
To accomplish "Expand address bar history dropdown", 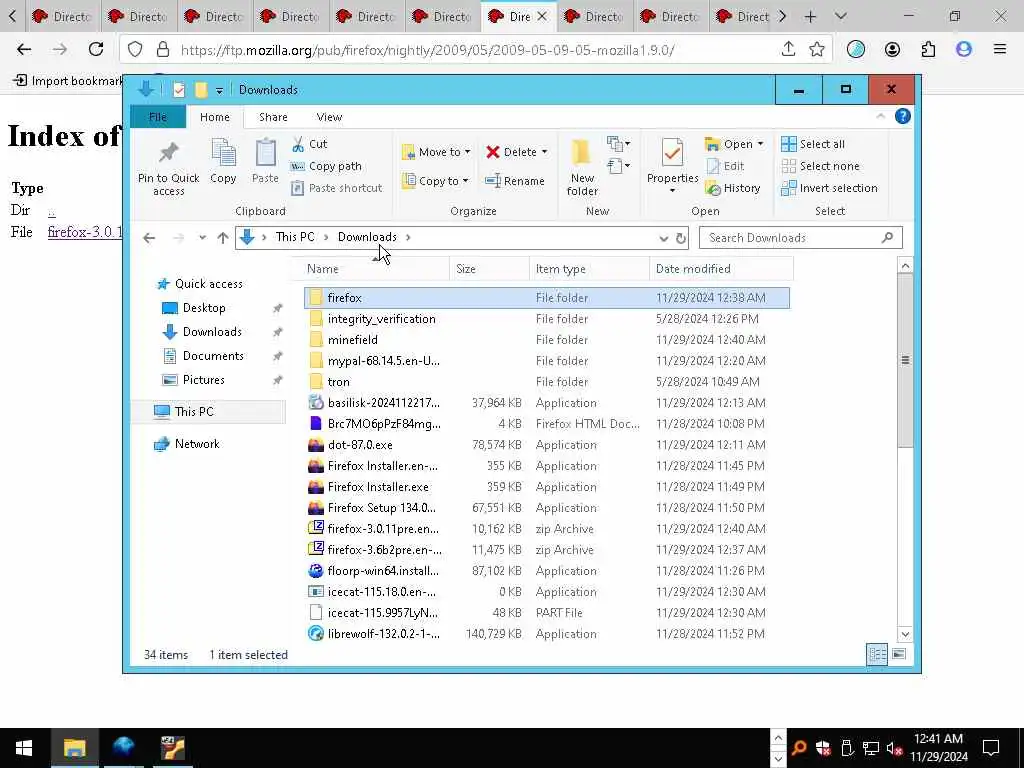I will 664,238.
